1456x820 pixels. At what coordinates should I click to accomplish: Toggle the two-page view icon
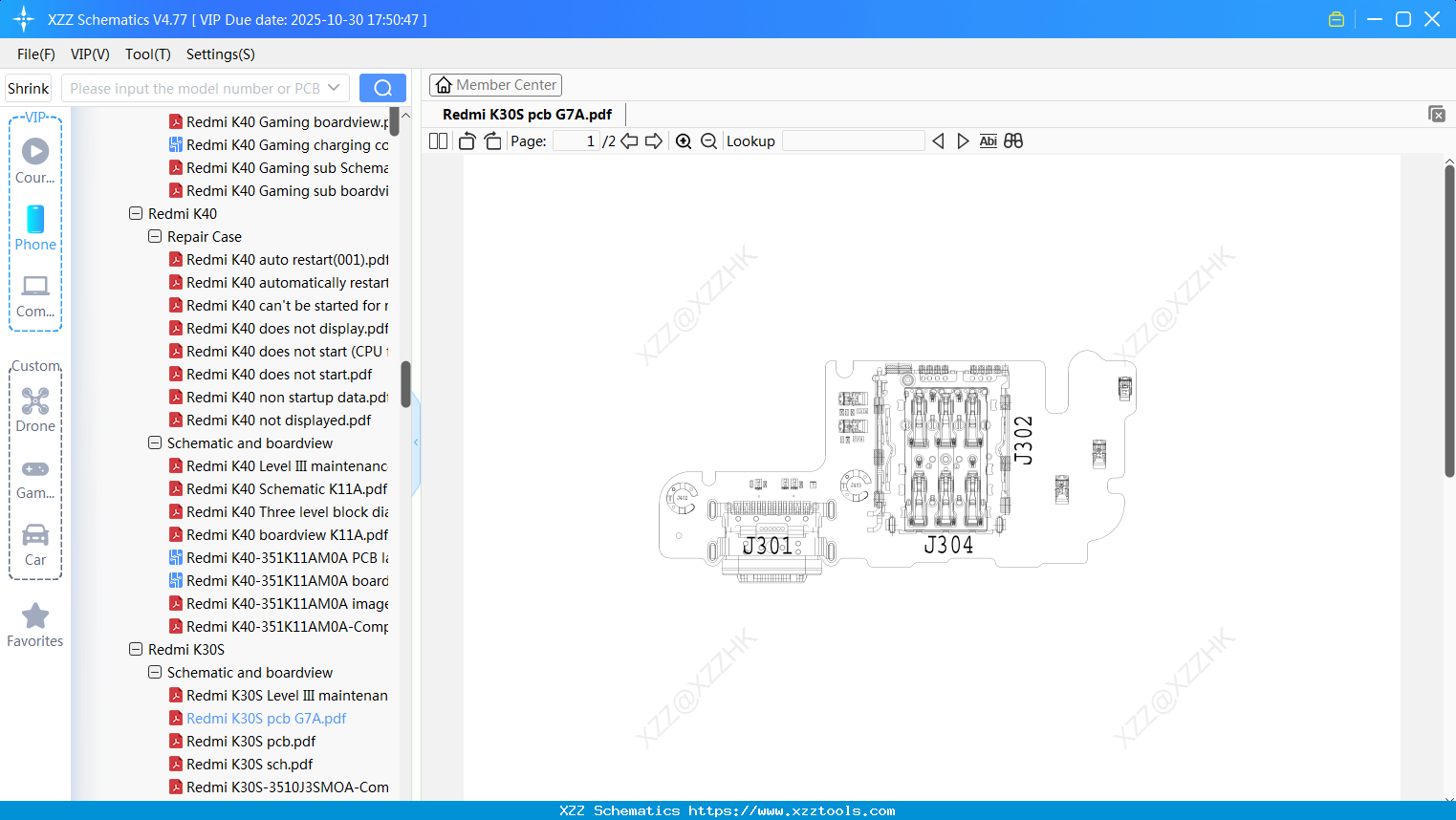tap(438, 141)
